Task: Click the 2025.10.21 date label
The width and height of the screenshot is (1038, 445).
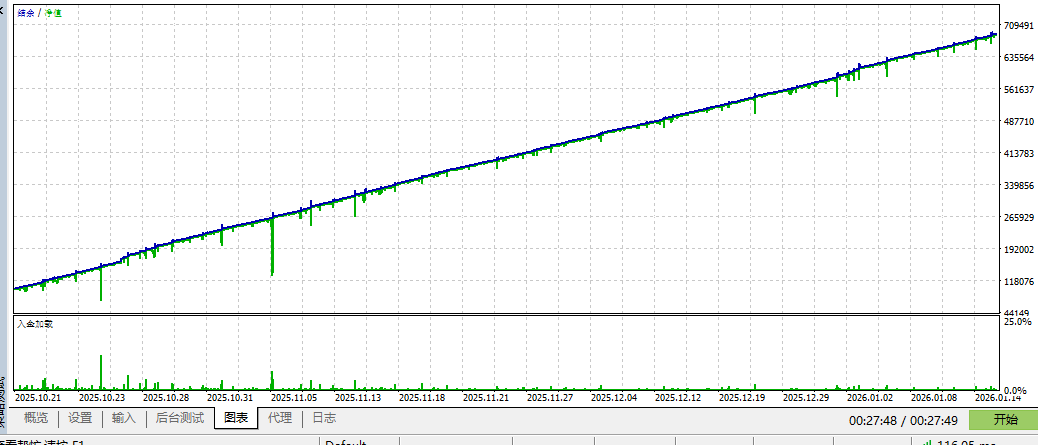Action: 38,398
